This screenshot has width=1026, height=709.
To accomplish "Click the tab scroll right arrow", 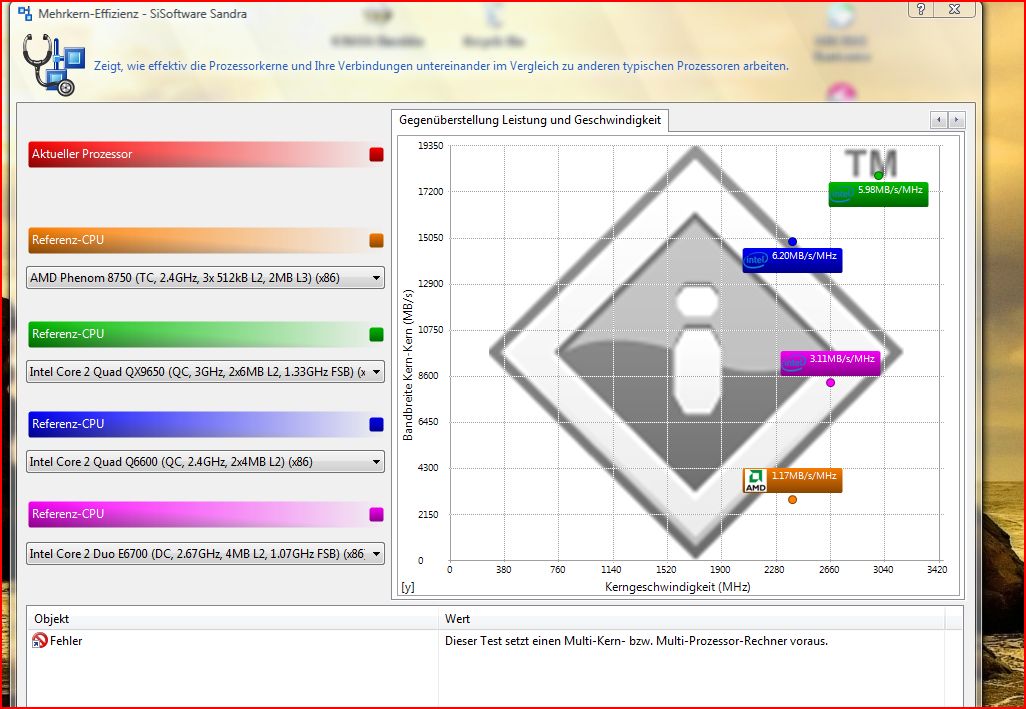I will pos(957,120).
